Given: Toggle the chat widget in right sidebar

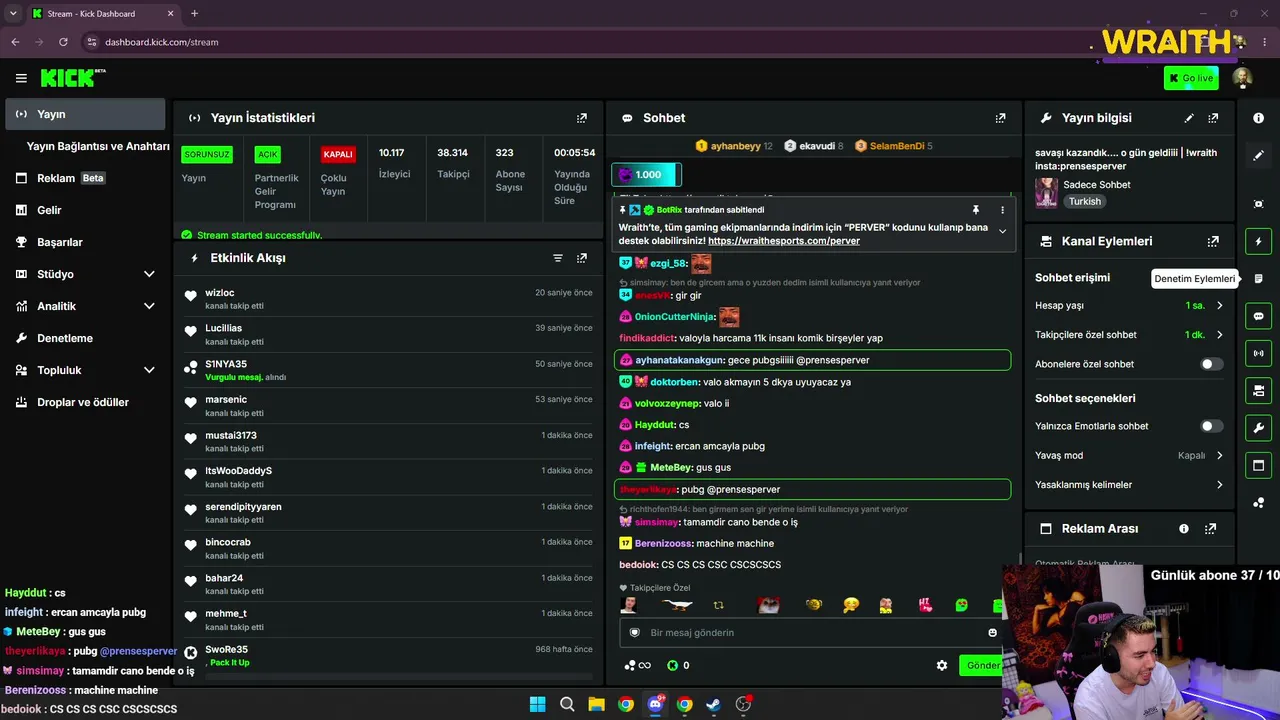Looking at the screenshot, I should coord(1258,316).
